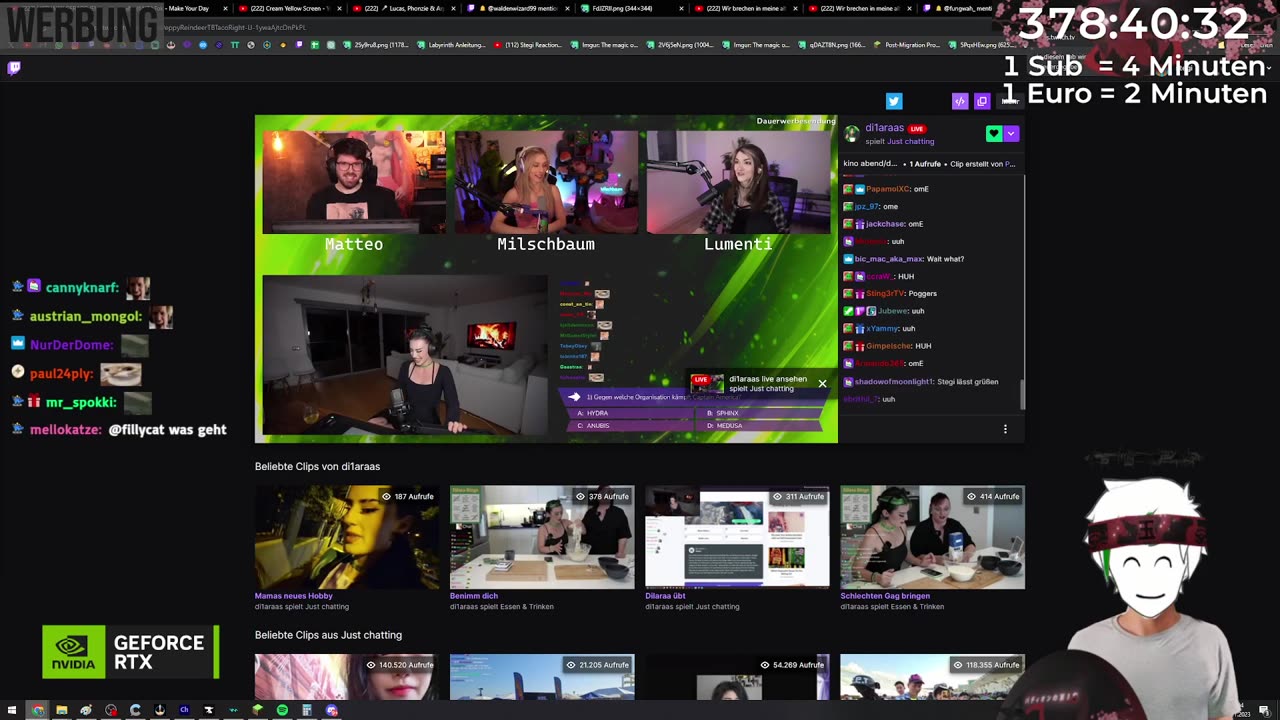Select chat user 'Jubewe' in clip chat
Viewport: 1280px width, 720px height.
[x=893, y=311]
